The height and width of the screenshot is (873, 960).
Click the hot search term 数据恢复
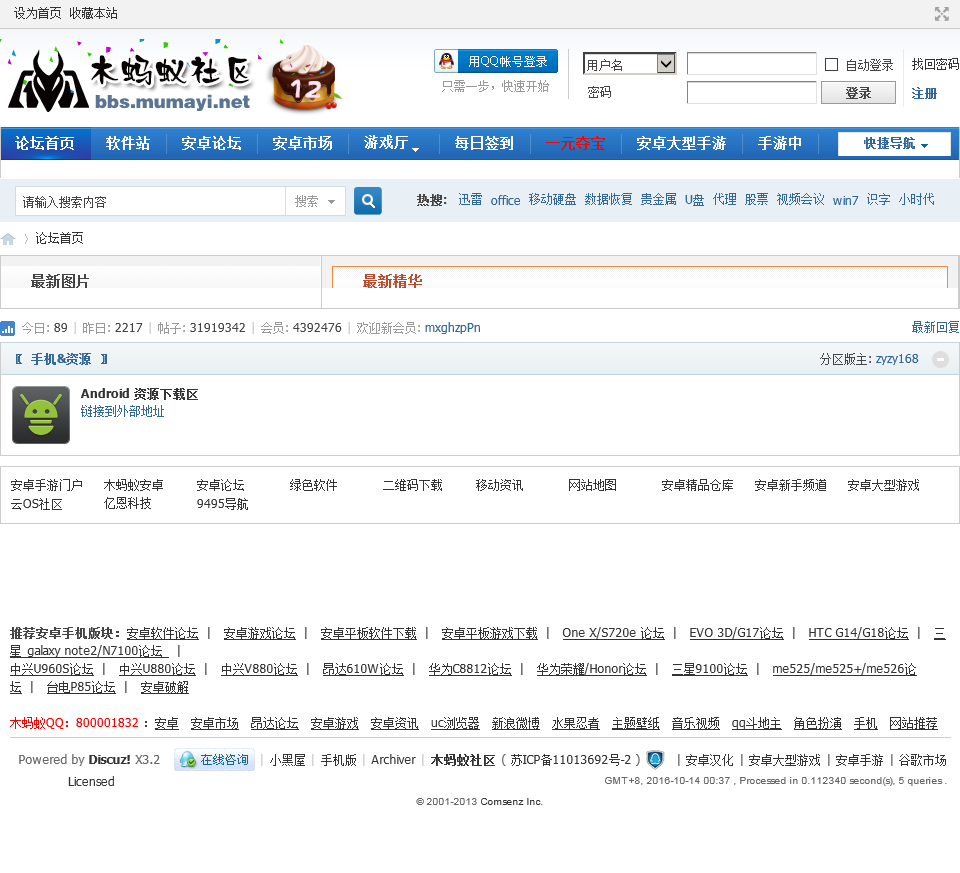(x=608, y=200)
